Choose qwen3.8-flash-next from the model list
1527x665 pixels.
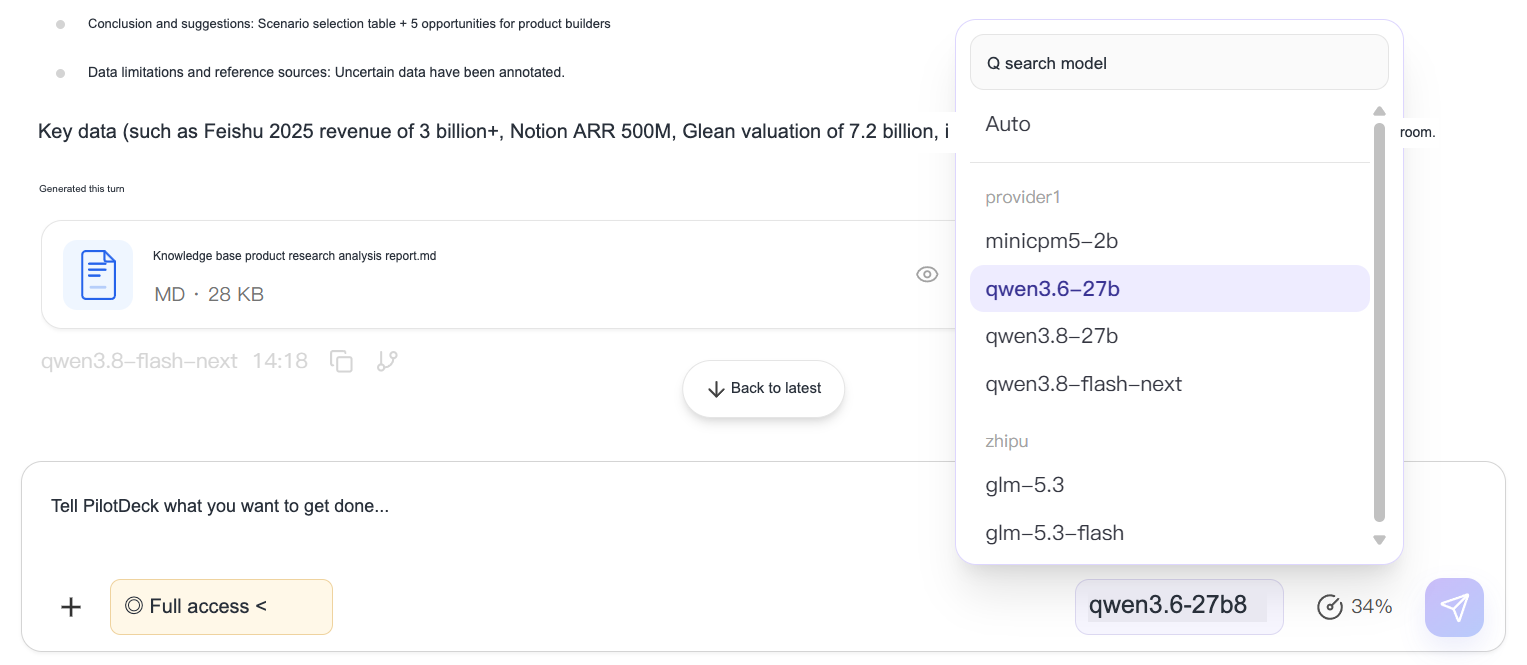(1169, 384)
